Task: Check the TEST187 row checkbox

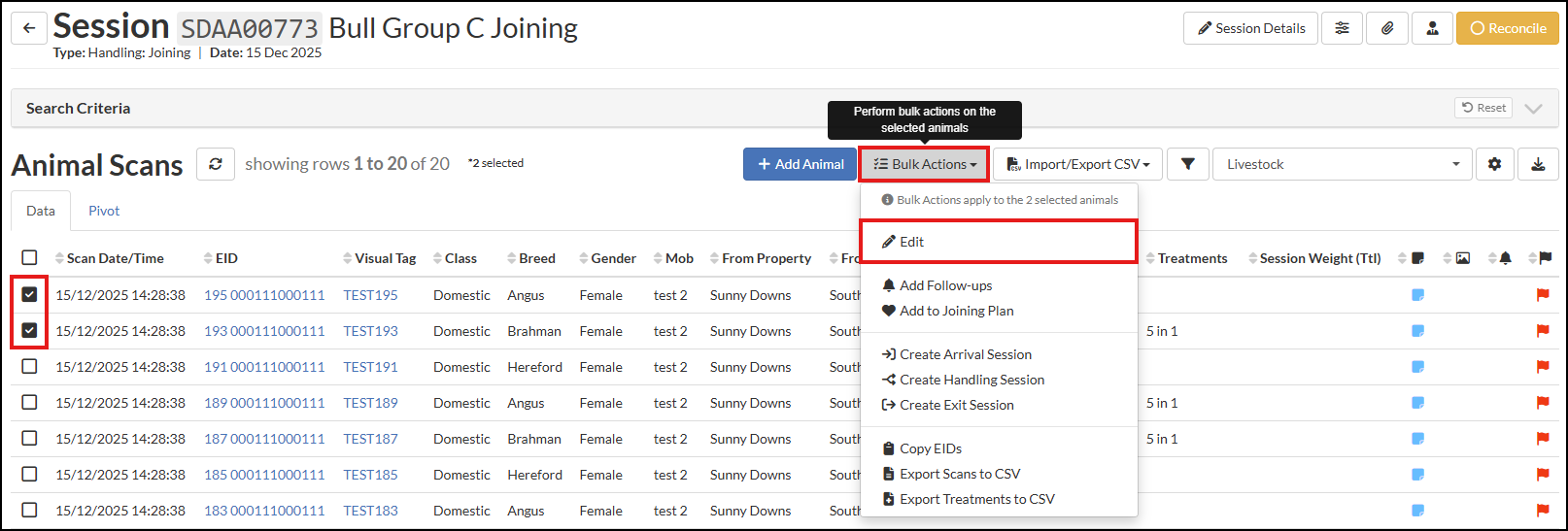Action: 29,438
